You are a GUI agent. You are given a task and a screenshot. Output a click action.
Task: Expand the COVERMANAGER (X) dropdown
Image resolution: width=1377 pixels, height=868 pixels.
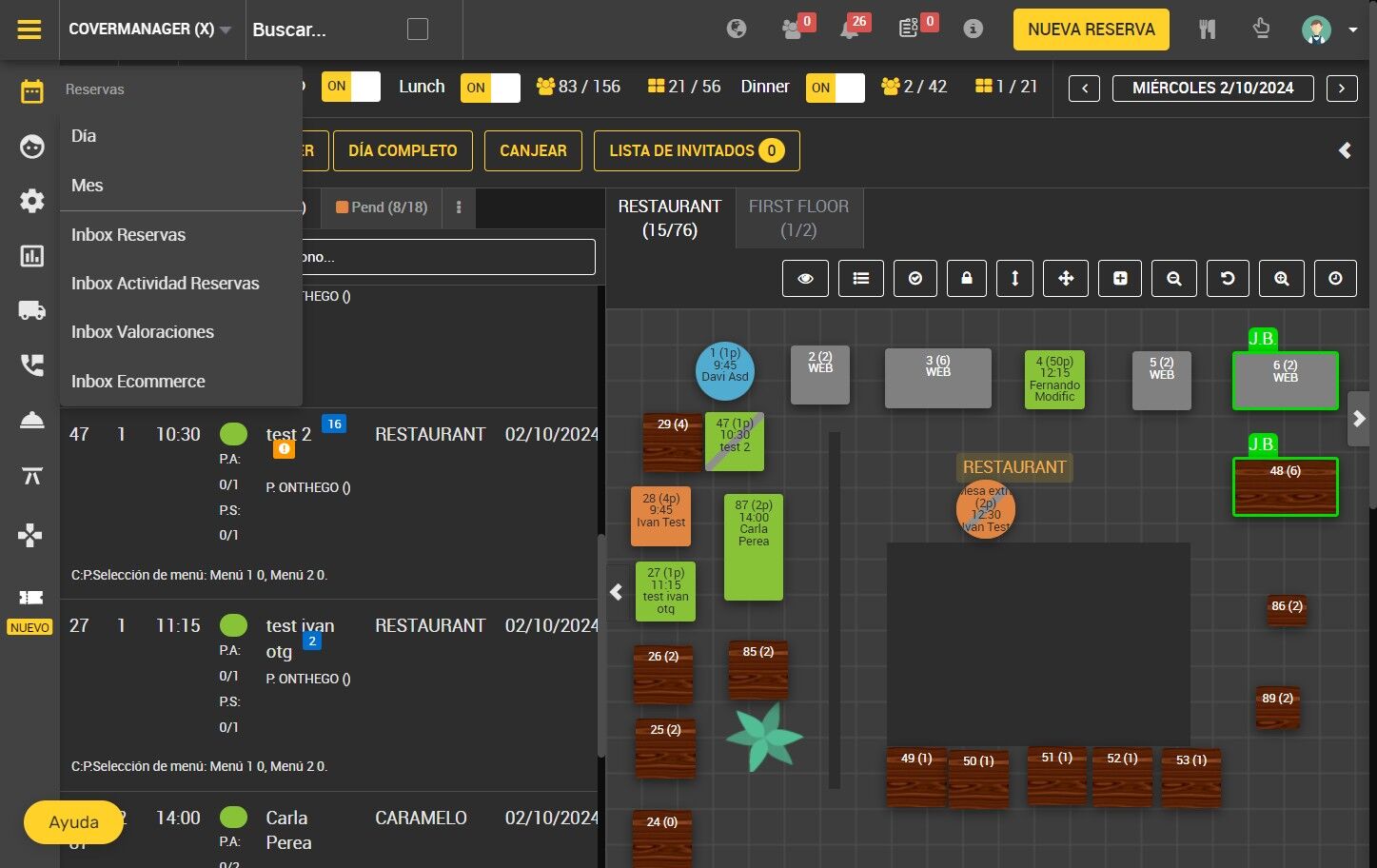coord(150,30)
